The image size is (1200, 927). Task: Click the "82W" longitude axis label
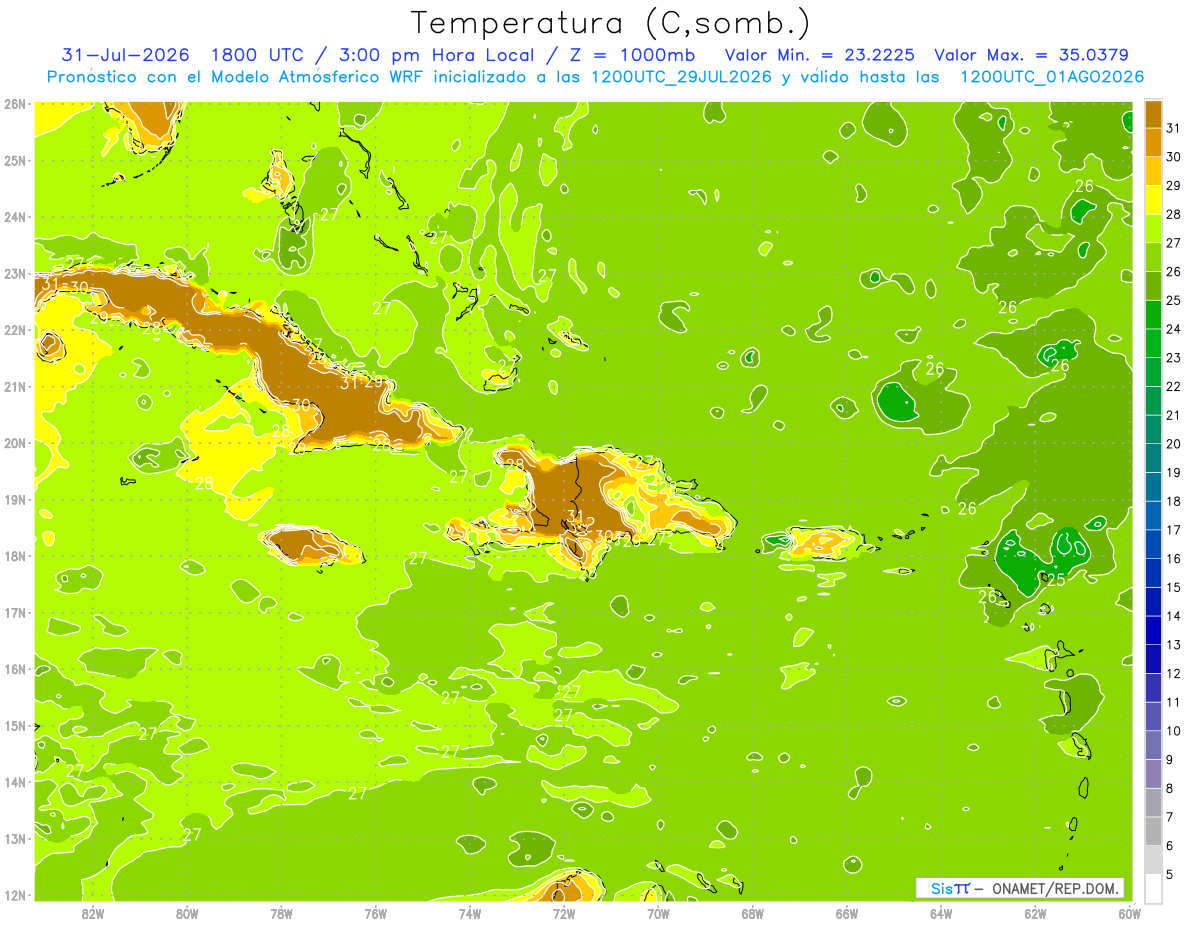pyautogui.click(x=92, y=913)
